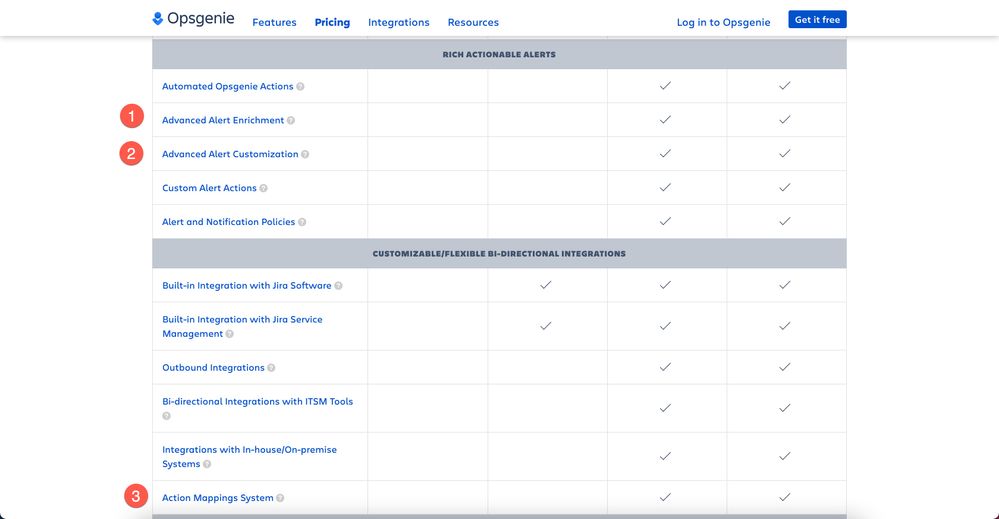999x519 pixels.
Task: Click question mark beside Custom Alert Actions
Action: coord(263,188)
